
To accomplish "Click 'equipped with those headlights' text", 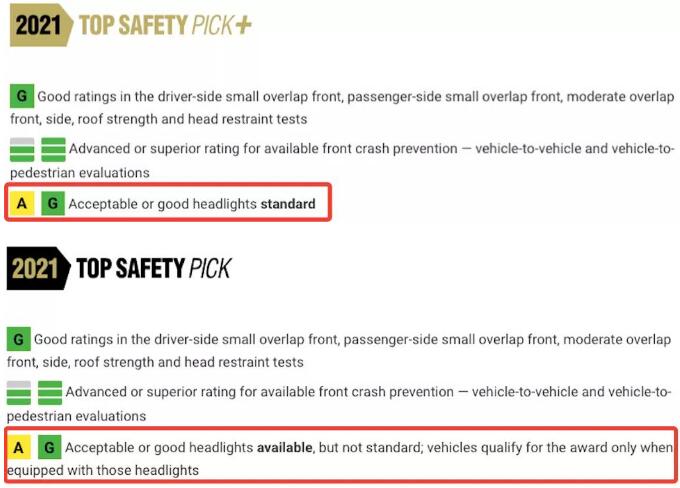I will [x=103, y=470].
